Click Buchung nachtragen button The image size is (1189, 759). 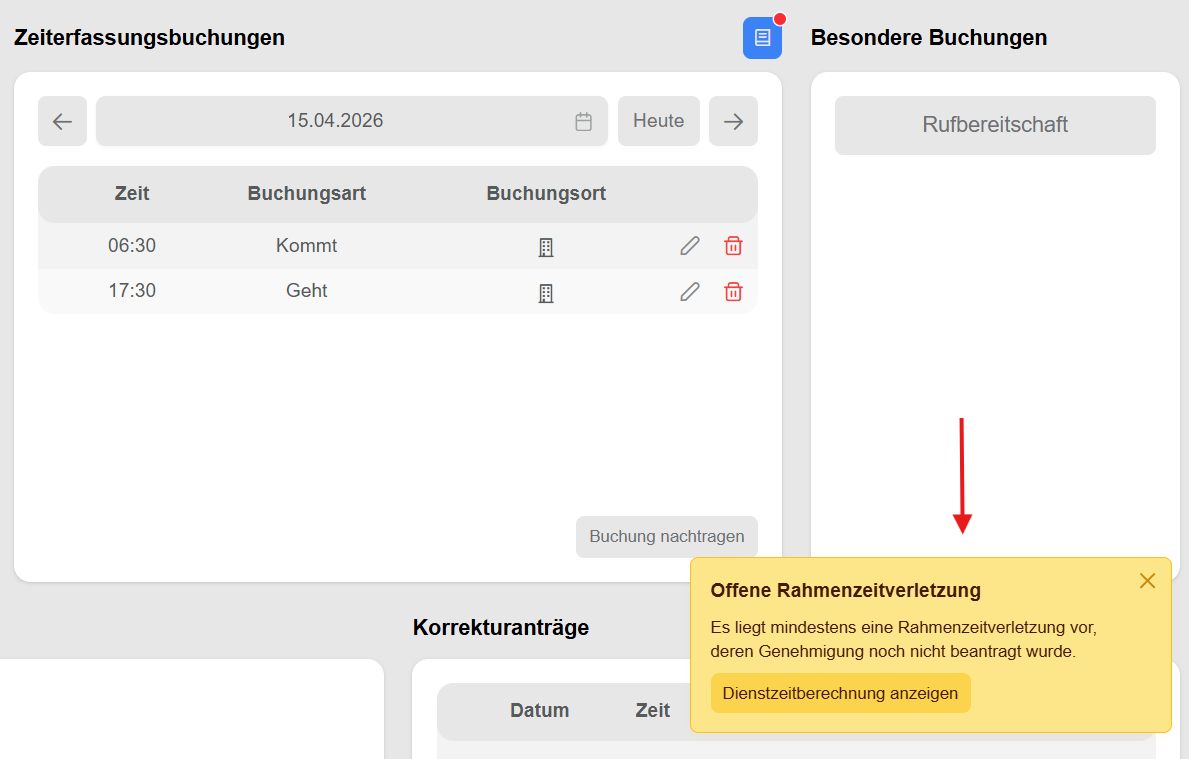click(667, 537)
